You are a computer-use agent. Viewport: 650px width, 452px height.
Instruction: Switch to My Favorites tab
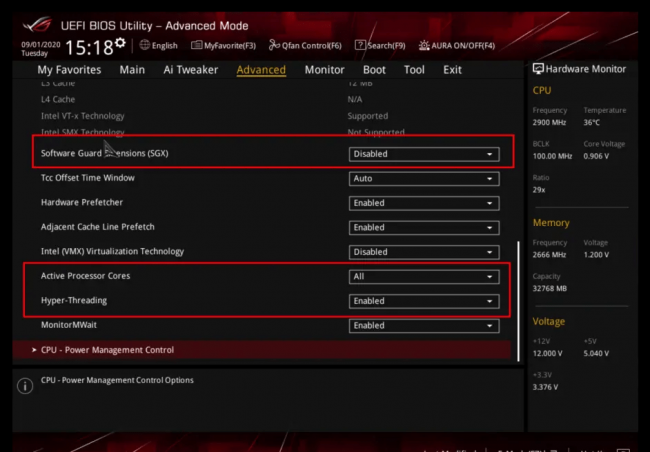69,70
